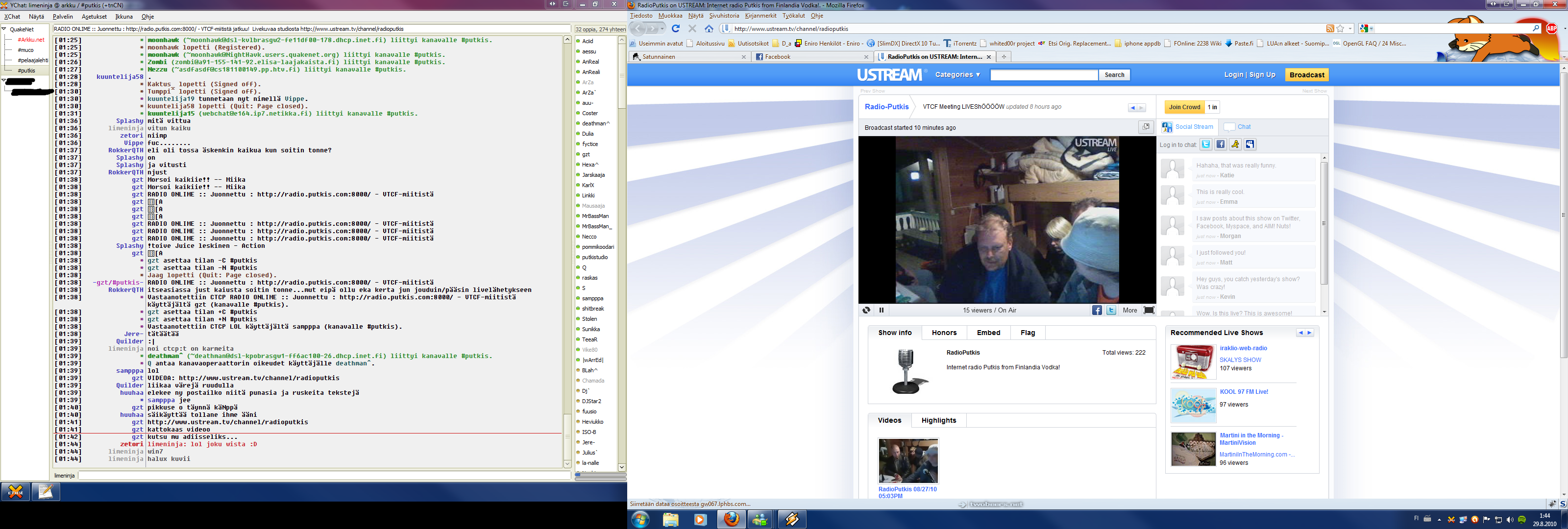Click the Firefox home button

pyautogui.click(x=709, y=28)
